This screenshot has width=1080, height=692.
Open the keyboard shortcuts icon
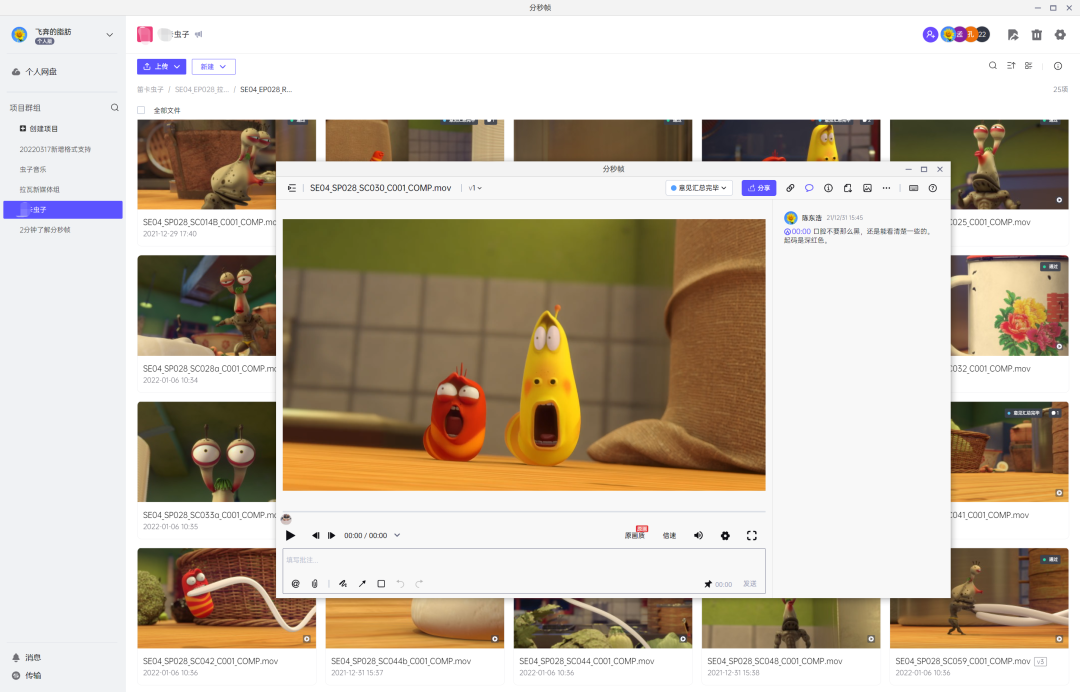click(x=913, y=187)
